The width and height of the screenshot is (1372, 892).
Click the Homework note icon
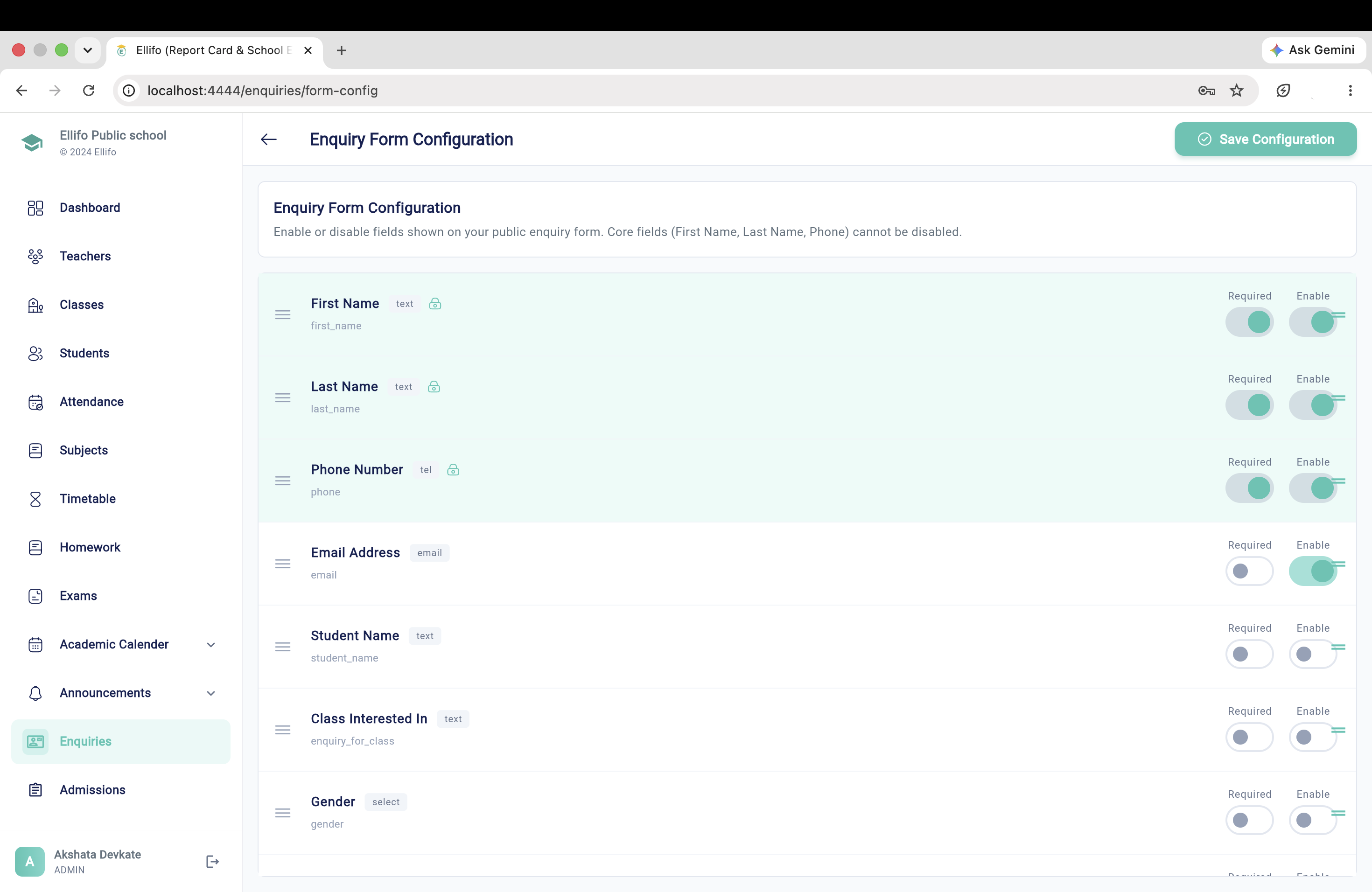[35, 547]
